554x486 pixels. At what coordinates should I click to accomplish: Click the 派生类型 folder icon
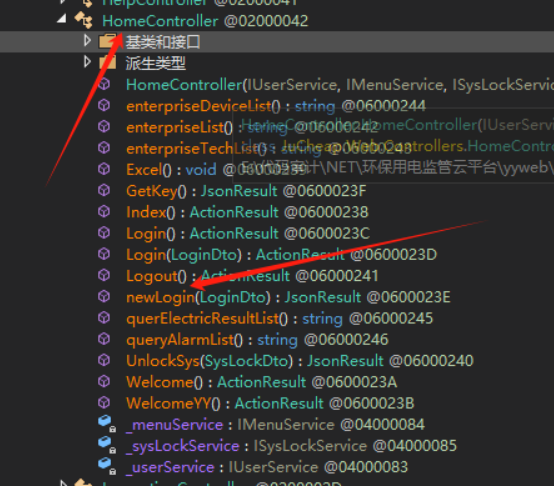[108, 63]
